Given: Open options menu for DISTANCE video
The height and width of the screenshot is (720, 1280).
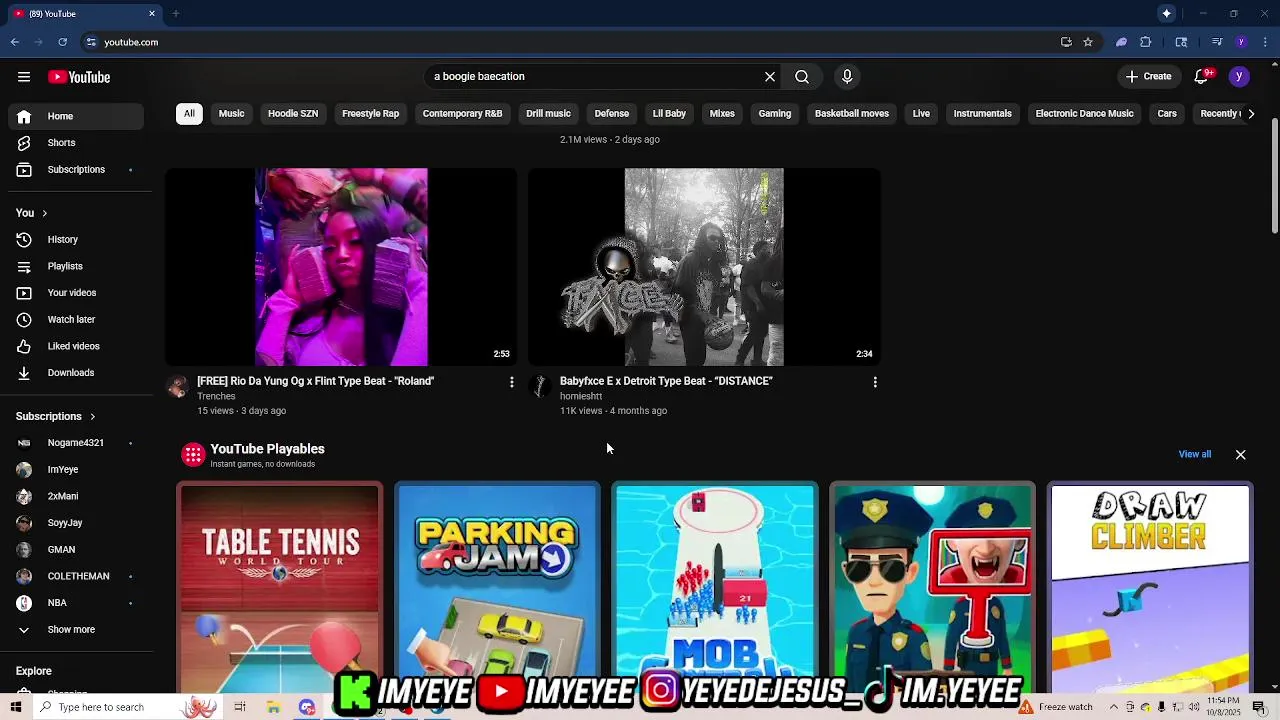Looking at the screenshot, I should [x=875, y=382].
